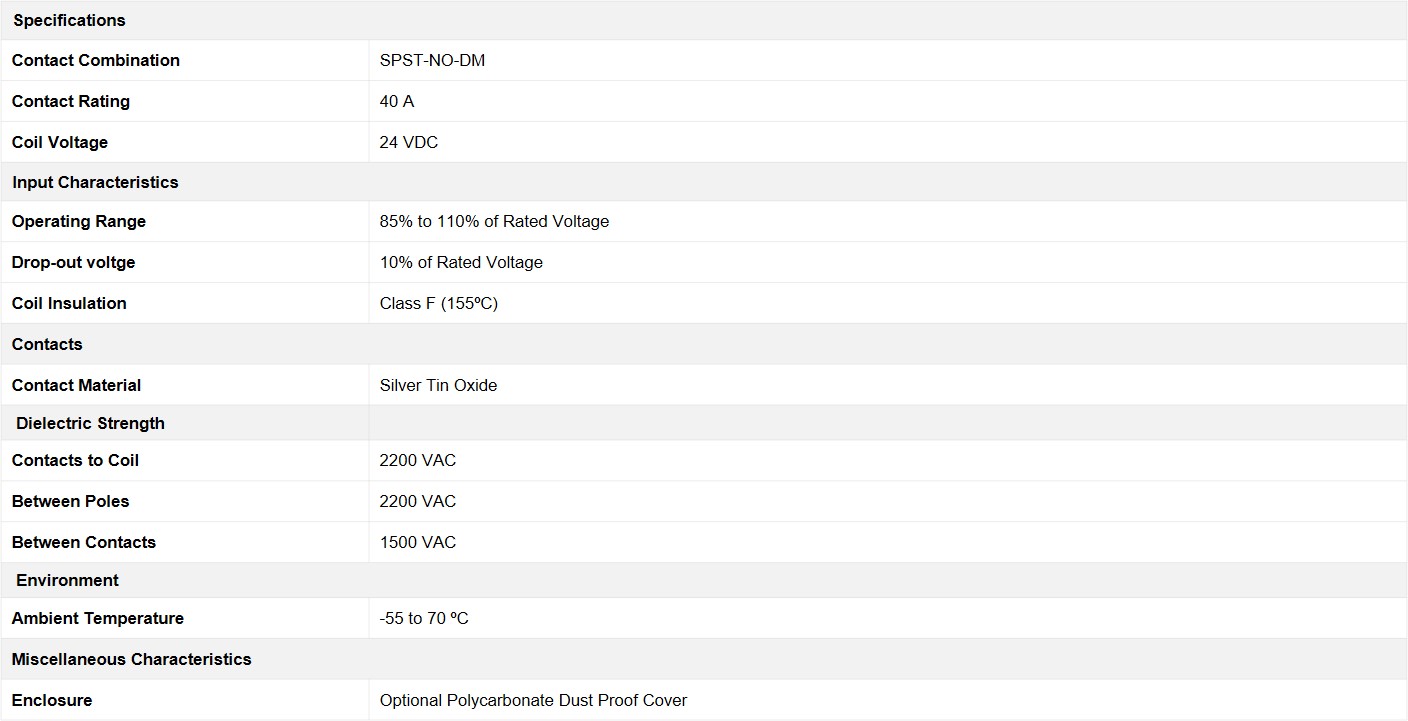This screenshot has width=1408, height=721.
Task: Click the Contacts to Coil label
Action: click(x=75, y=460)
